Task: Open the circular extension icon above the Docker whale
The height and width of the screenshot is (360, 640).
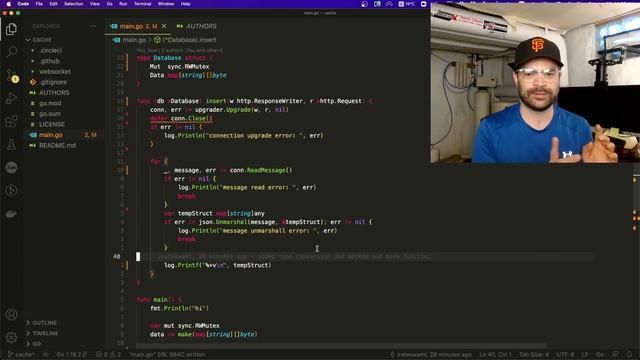Action: pyautogui.click(x=11, y=190)
